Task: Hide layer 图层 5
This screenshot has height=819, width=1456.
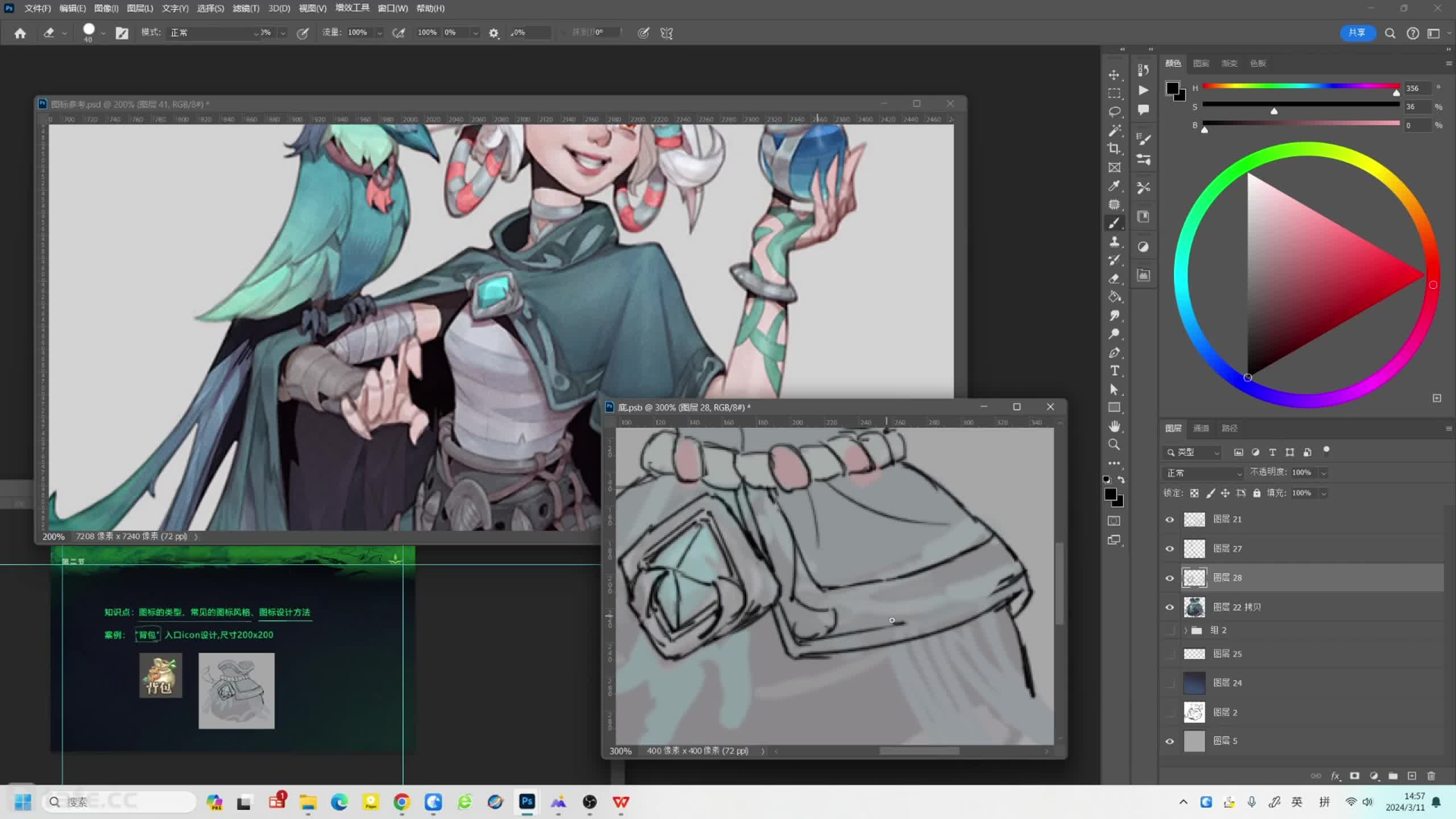Action: coord(1170,741)
